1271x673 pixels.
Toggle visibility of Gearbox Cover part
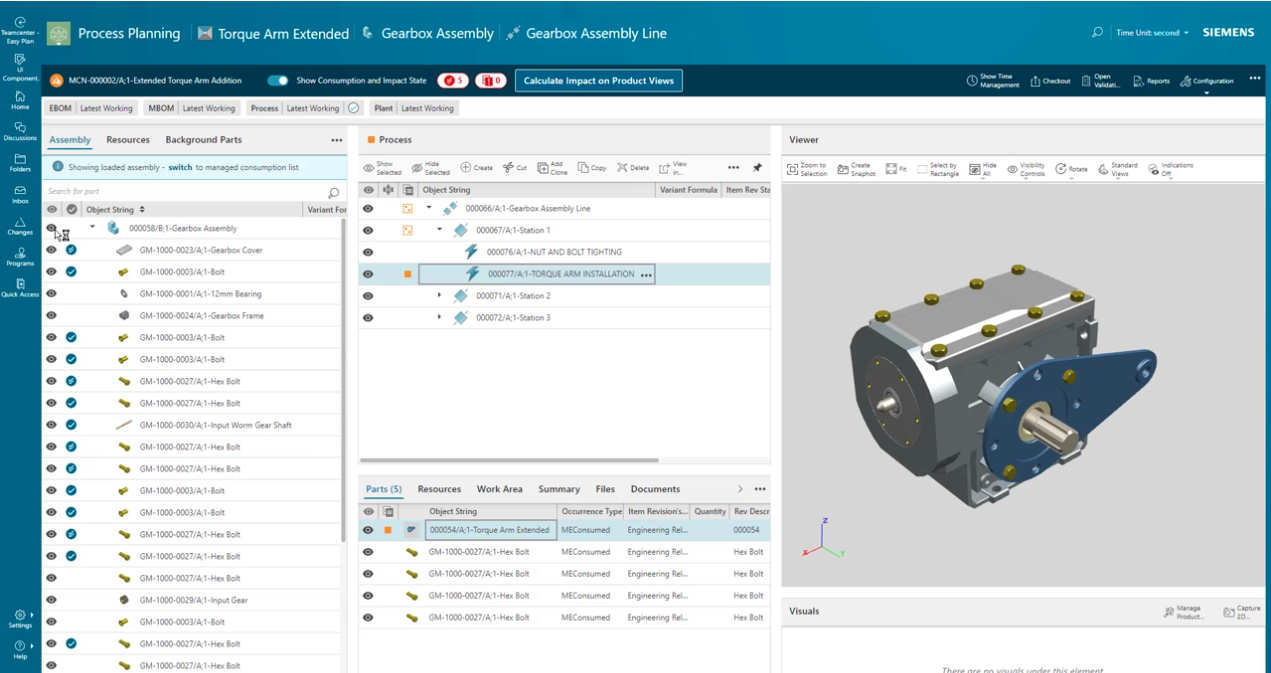[x=52, y=250]
